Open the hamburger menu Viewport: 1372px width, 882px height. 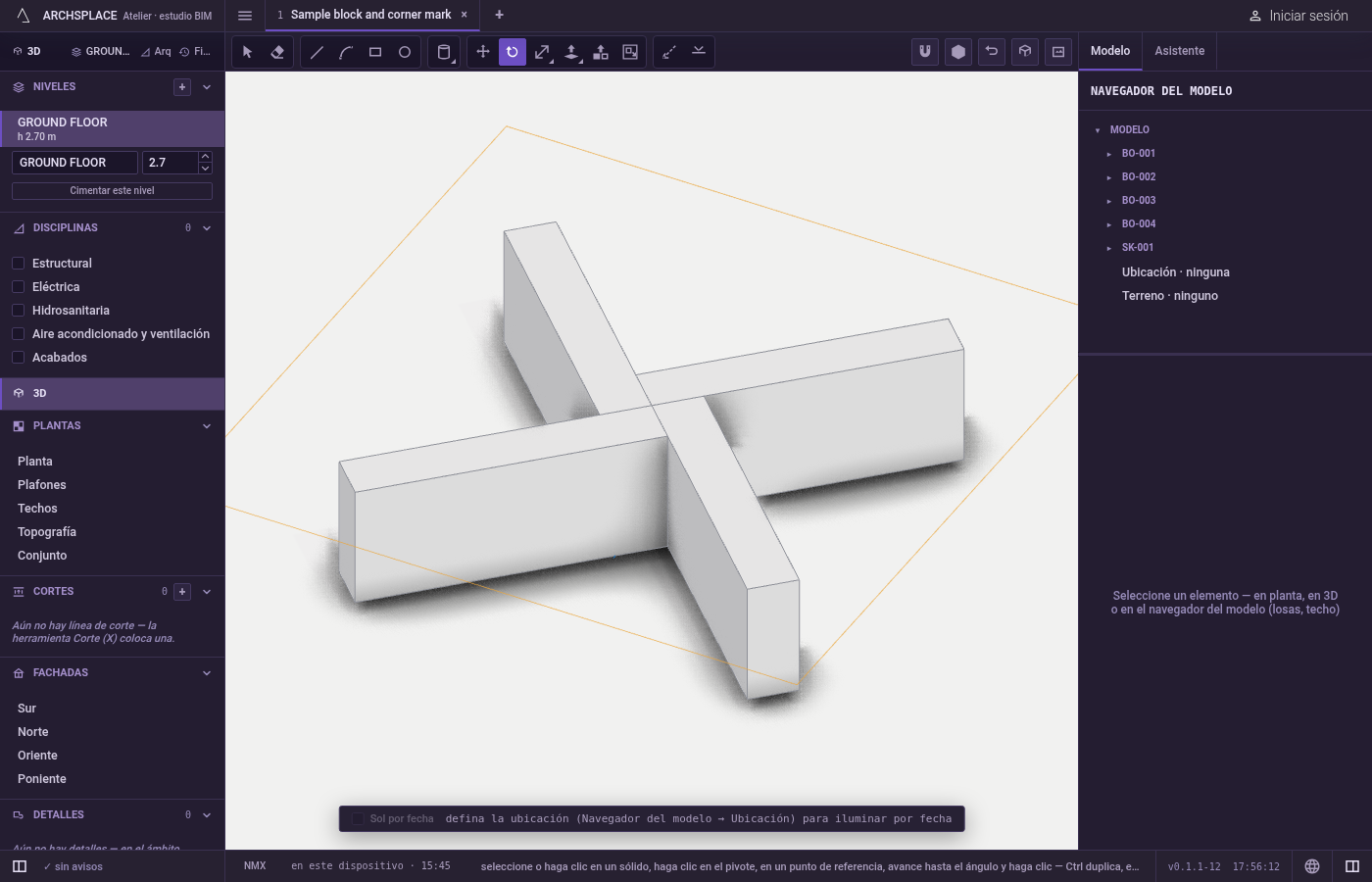point(245,16)
